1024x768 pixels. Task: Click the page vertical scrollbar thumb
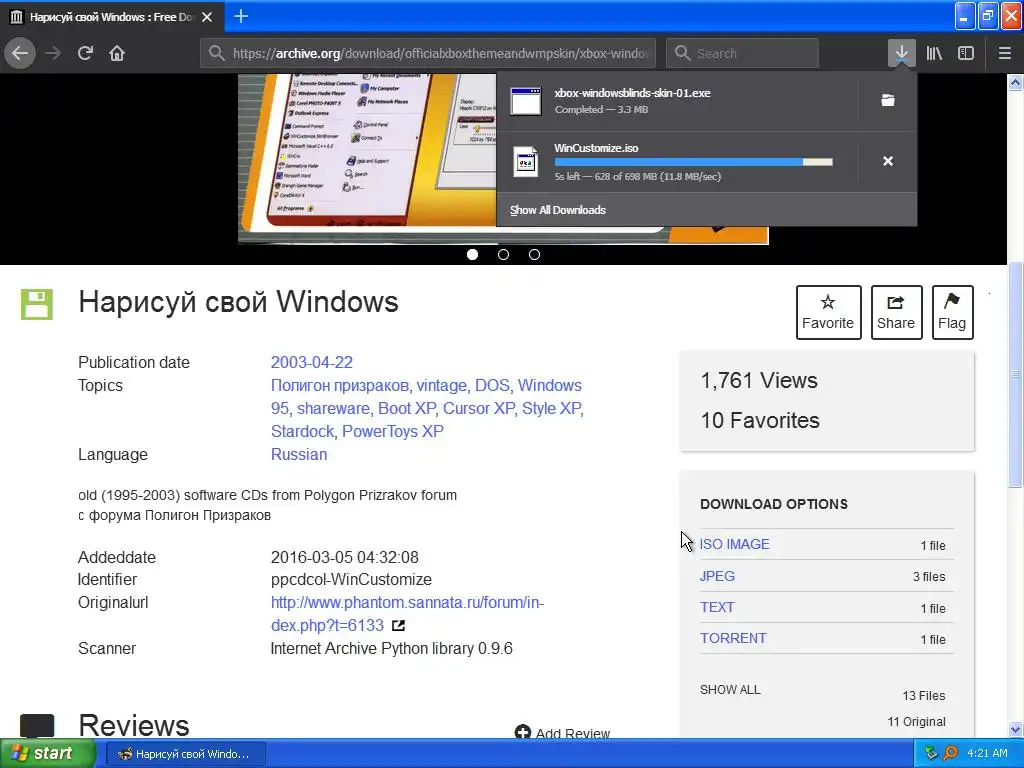pyautogui.click(x=1015, y=374)
